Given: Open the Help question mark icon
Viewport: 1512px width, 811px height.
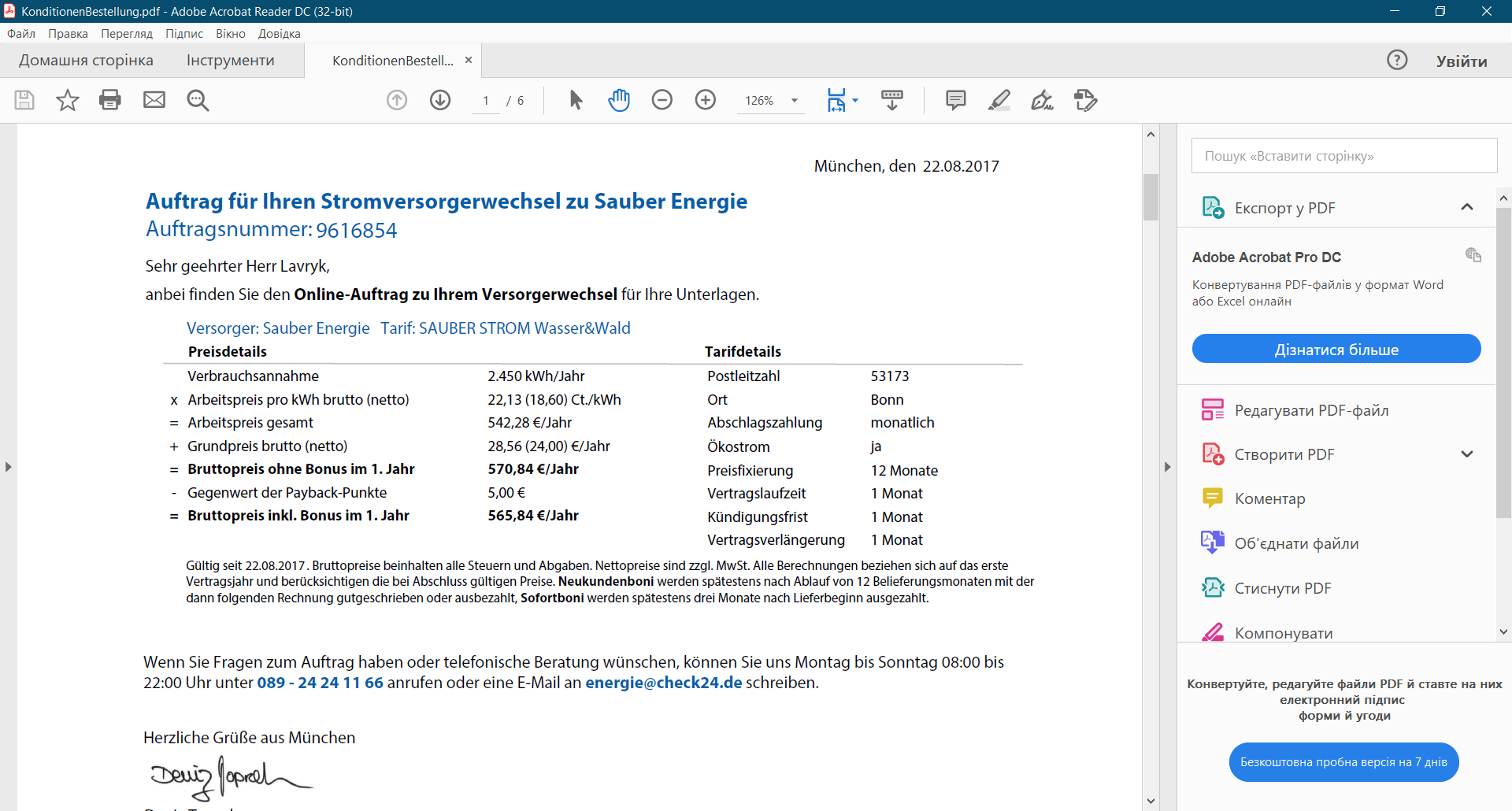Looking at the screenshot, I should point(1397,60).
